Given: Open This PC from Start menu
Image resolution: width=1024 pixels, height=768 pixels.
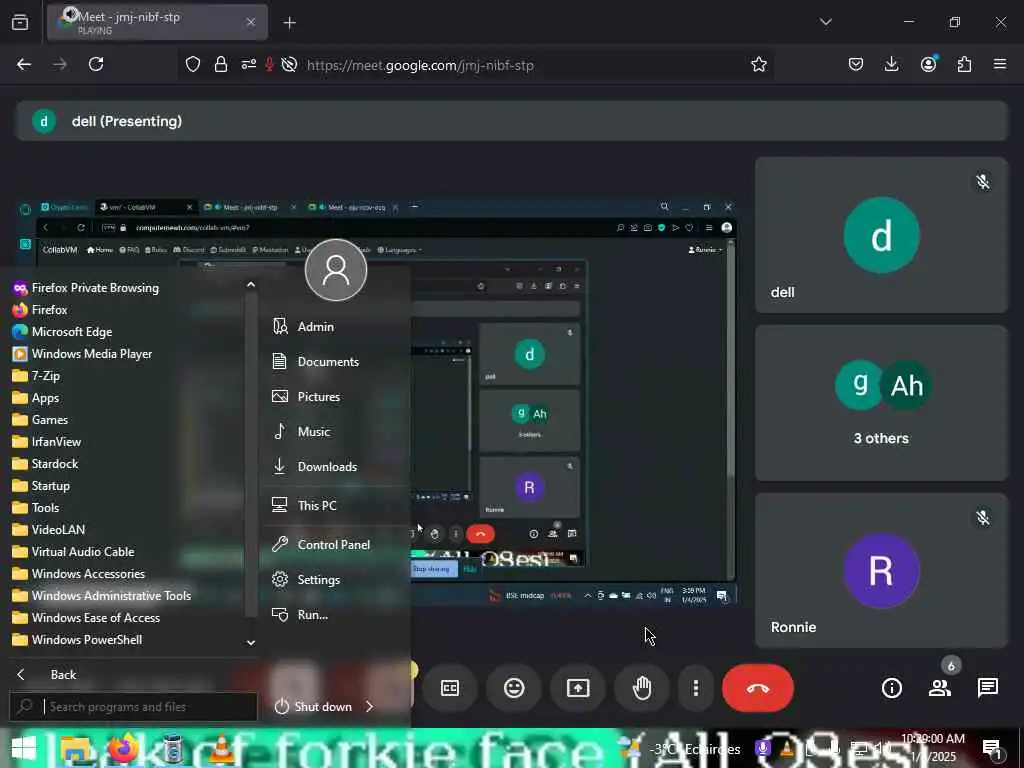Looking at the screenshot, I should click(x=305, y=505).
